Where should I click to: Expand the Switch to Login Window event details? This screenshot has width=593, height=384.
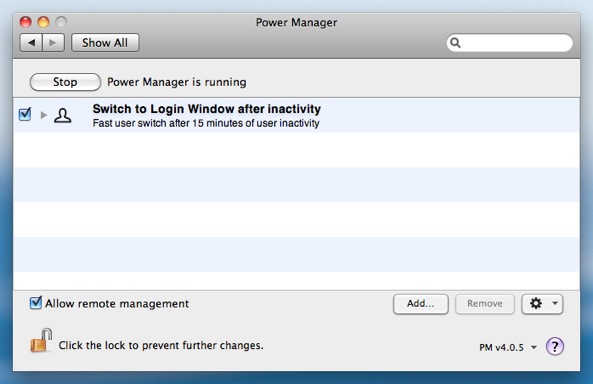coord(43,115)
